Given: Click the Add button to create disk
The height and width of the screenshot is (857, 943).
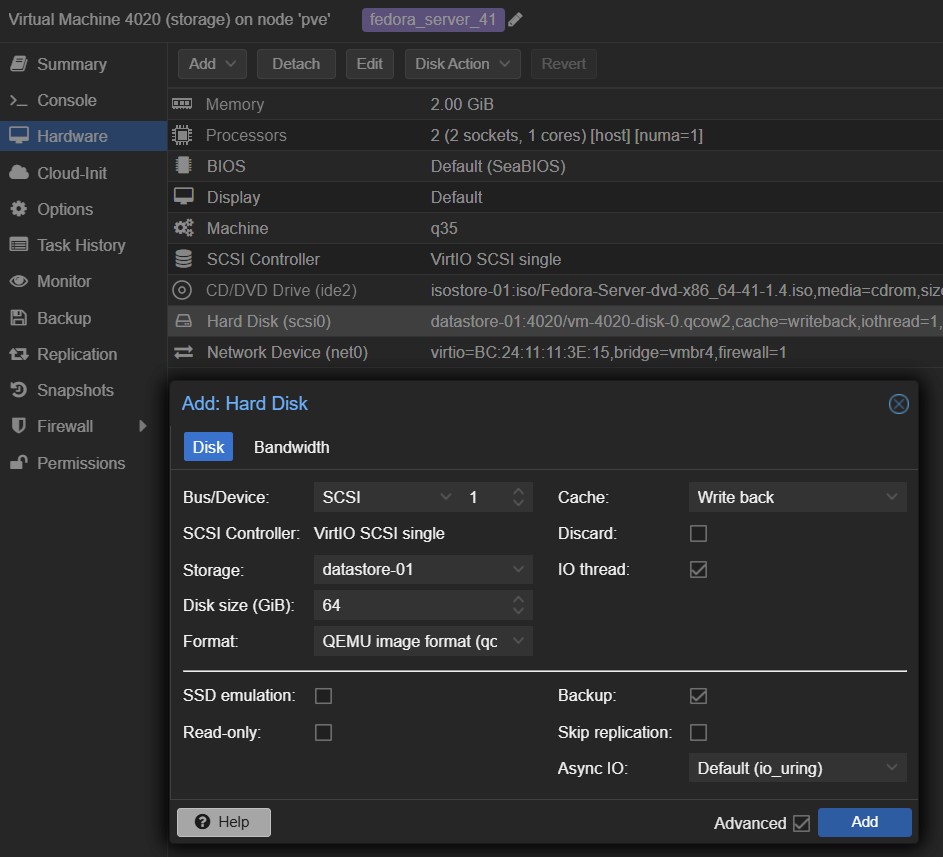Looking at the screenshot, I should coord(864,822).
